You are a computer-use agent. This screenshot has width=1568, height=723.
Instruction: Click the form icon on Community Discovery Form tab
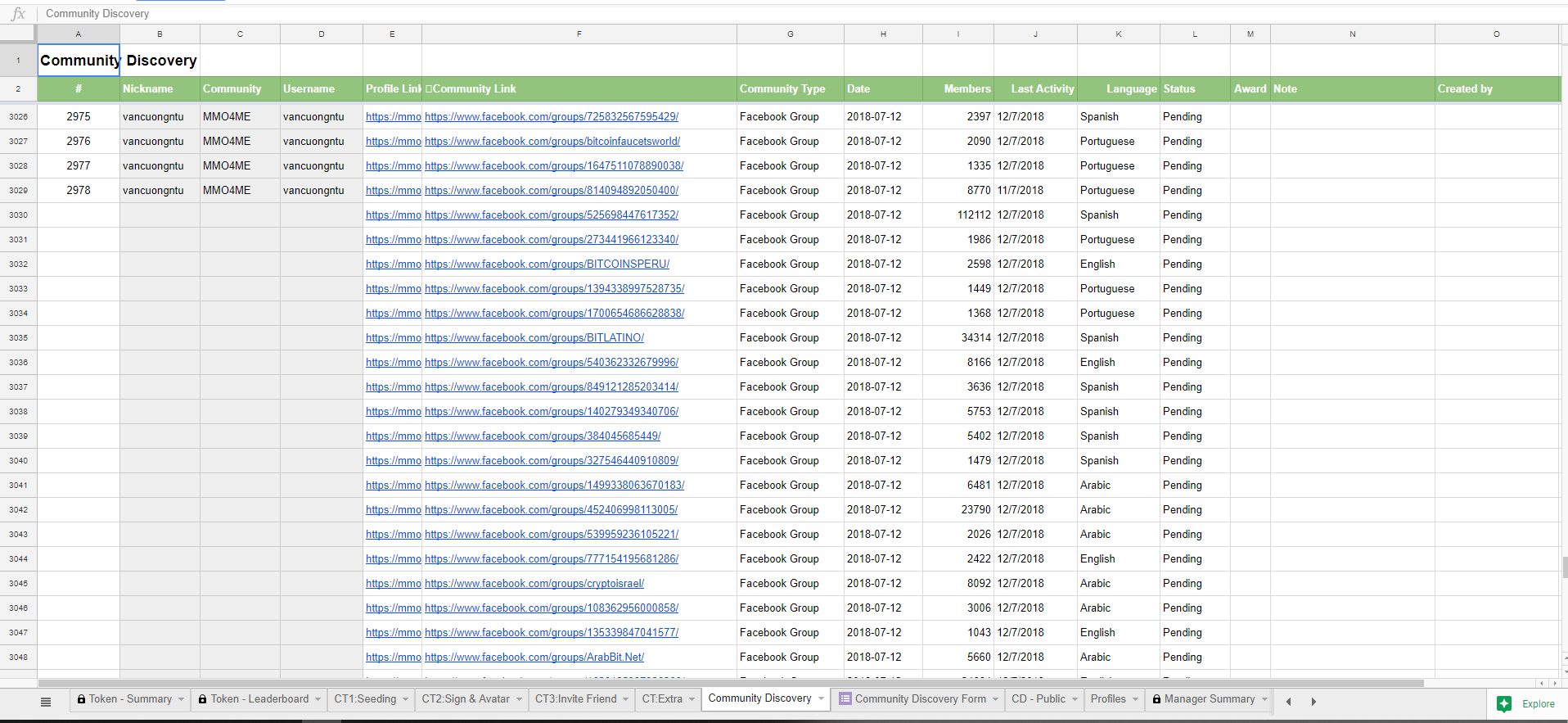[845, 699]
